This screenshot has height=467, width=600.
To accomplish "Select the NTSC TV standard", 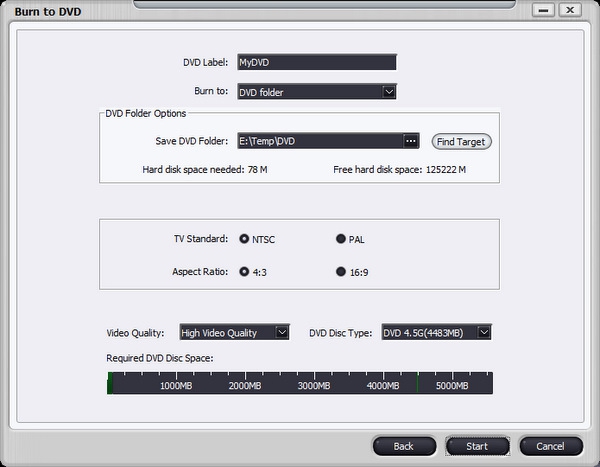I will [x=244, y=239].
